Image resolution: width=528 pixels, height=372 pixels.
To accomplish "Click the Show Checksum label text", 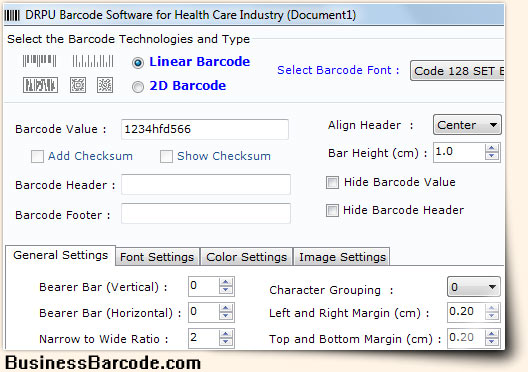I will pos(224,156).
